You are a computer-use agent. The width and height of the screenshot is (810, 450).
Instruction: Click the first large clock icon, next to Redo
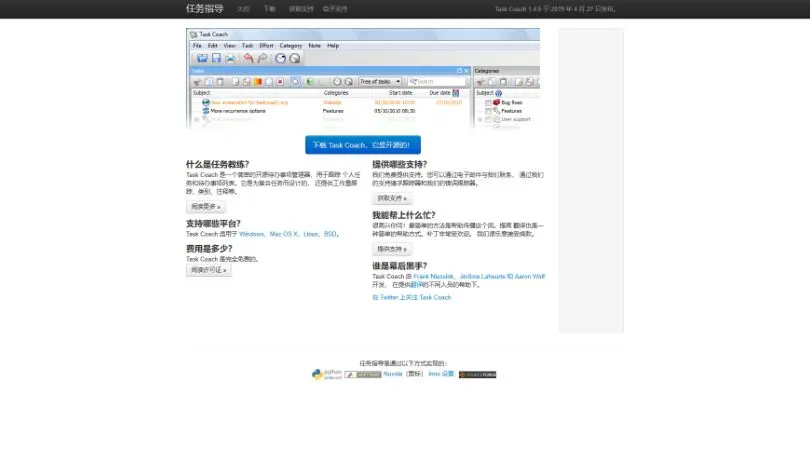pos(281,58)
